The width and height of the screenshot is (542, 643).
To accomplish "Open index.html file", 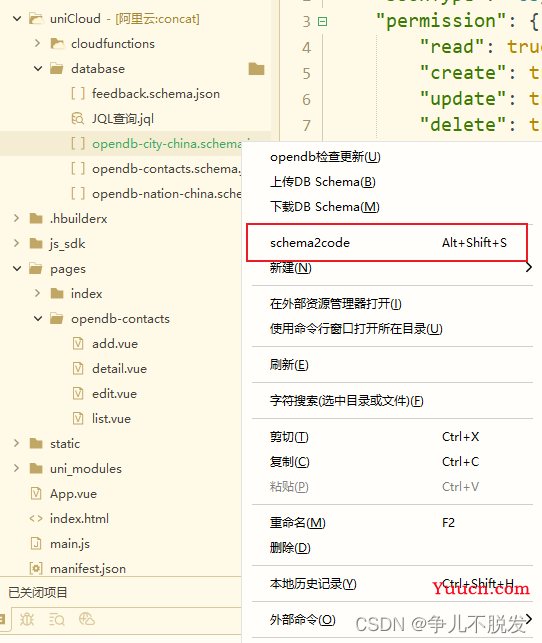I will pos(79,519).
